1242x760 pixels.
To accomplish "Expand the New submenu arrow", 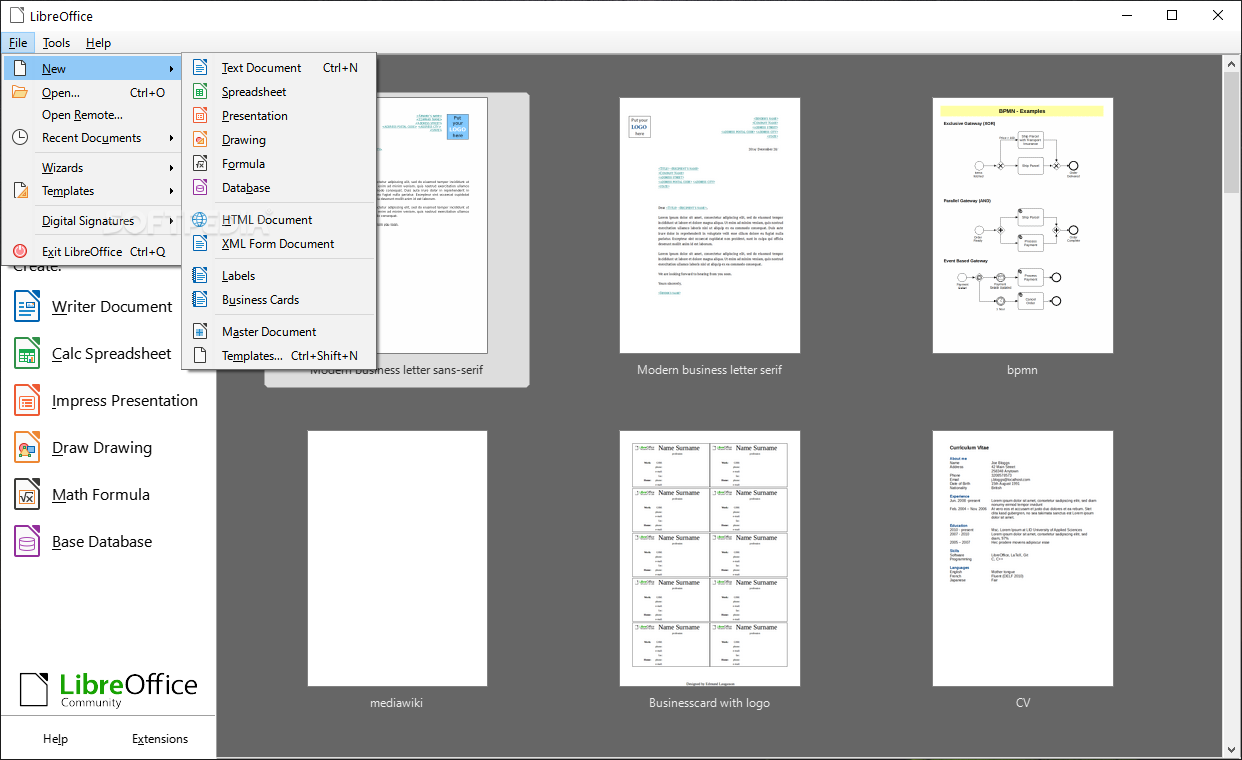I will (172, 69).
